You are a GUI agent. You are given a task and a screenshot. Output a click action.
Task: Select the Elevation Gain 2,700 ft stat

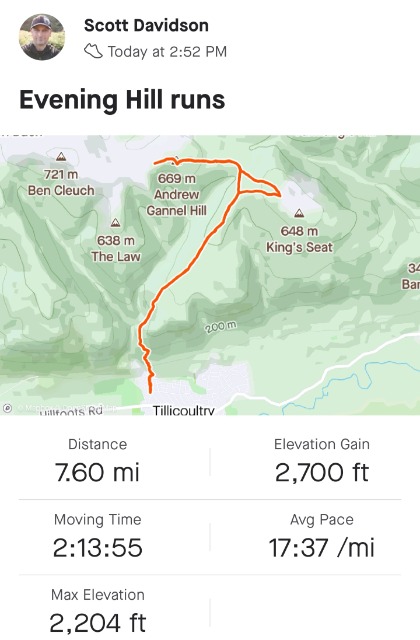point(322,460)
